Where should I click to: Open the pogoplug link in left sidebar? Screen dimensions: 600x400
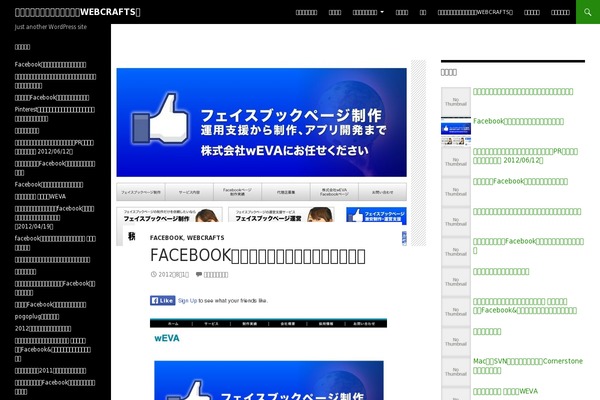point(37,317)
